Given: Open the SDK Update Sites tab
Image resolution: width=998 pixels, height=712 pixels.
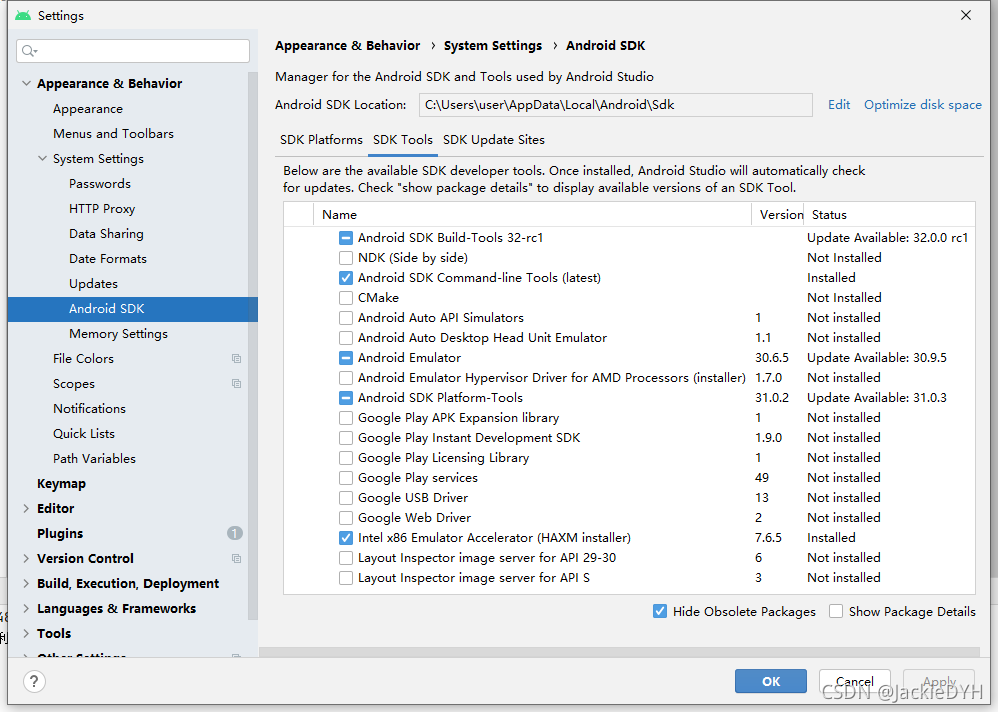Looking at the screenshot, I should [x=494, y=140].
